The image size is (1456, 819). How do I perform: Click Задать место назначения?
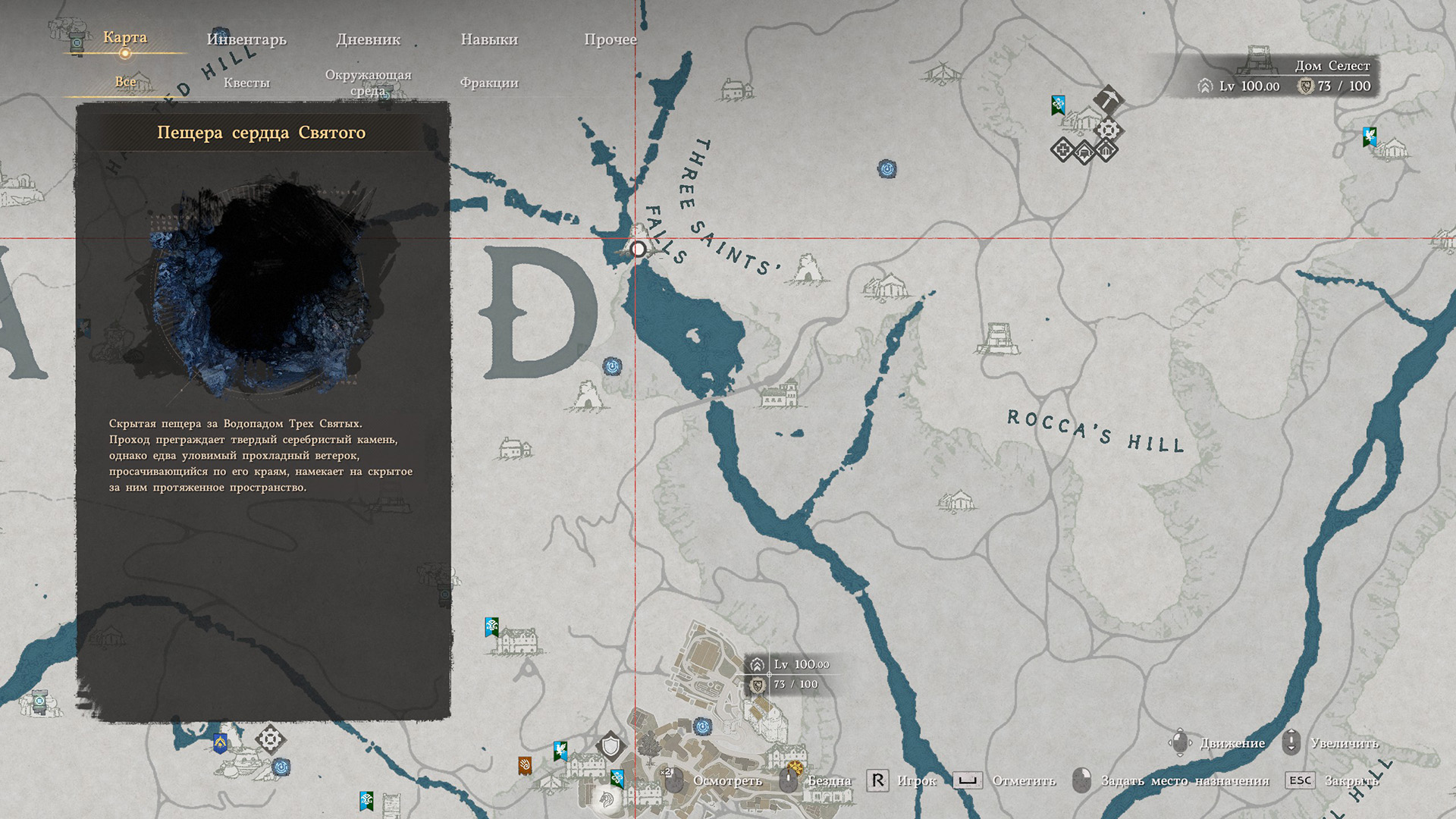(1171, 780)
